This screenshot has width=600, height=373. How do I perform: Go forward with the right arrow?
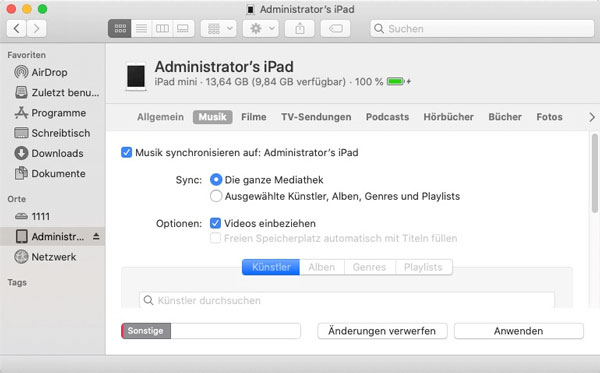click(36, 29)
